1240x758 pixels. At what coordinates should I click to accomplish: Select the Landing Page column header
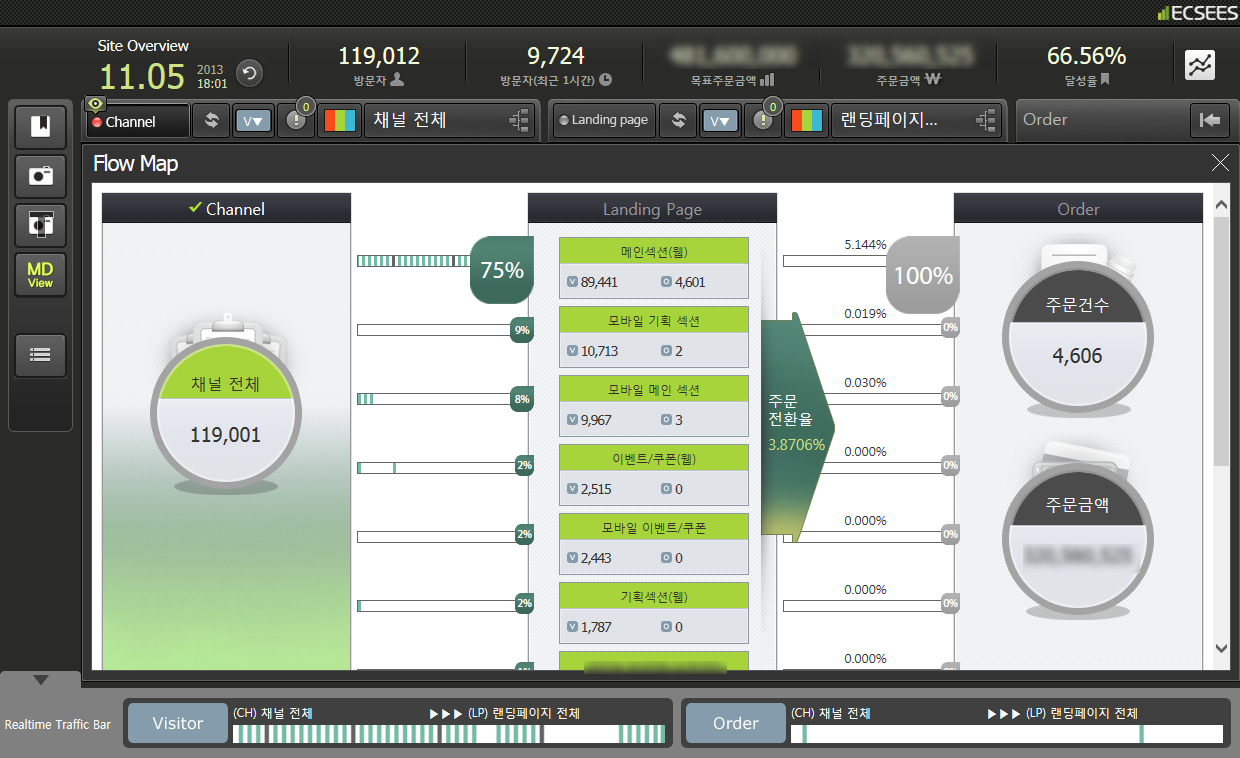(x=652, y=209)
